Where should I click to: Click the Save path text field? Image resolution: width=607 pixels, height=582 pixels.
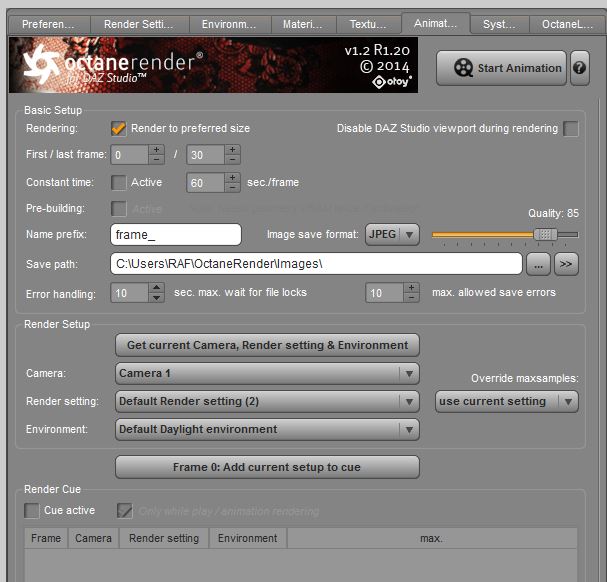(316, 264)
